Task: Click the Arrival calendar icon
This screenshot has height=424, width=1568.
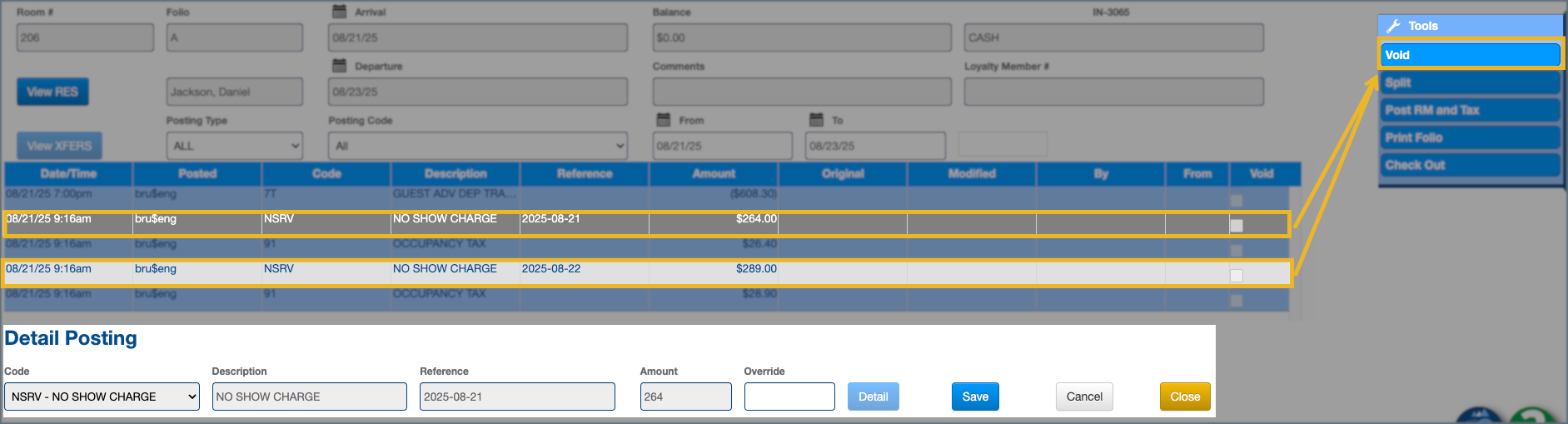Action: [339, 12]
